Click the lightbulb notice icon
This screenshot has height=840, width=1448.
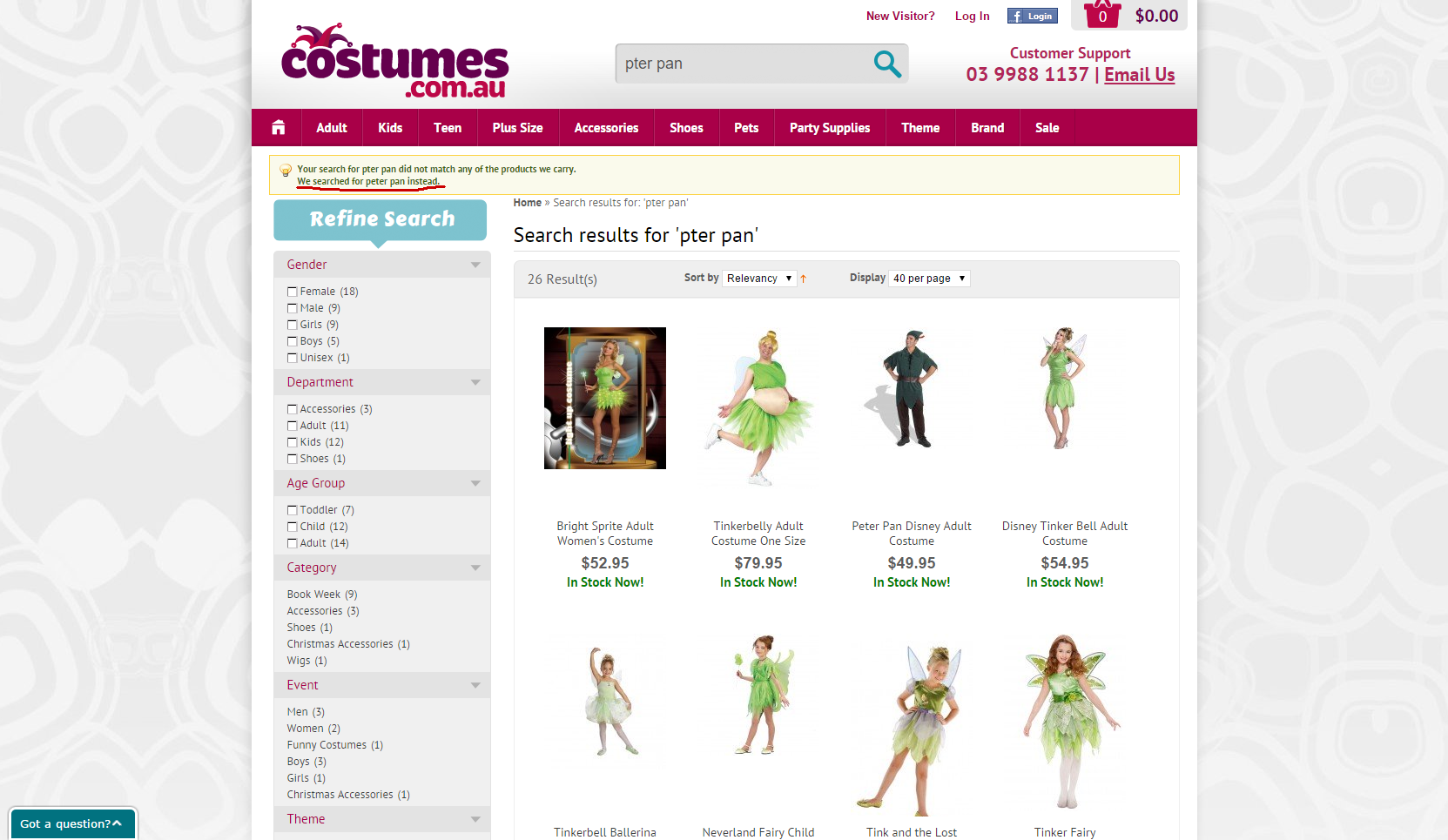tap(285, 171)
